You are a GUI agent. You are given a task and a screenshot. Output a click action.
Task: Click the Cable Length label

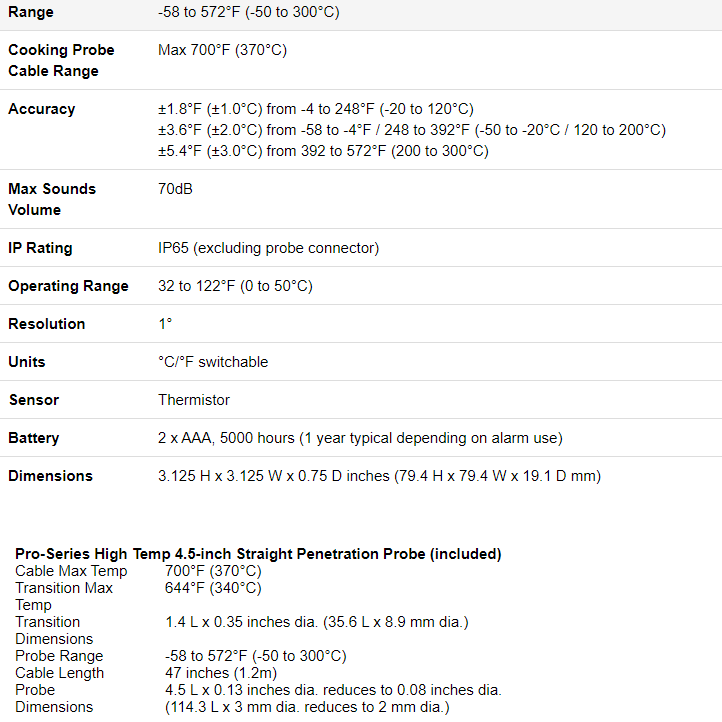coord(59,673)
